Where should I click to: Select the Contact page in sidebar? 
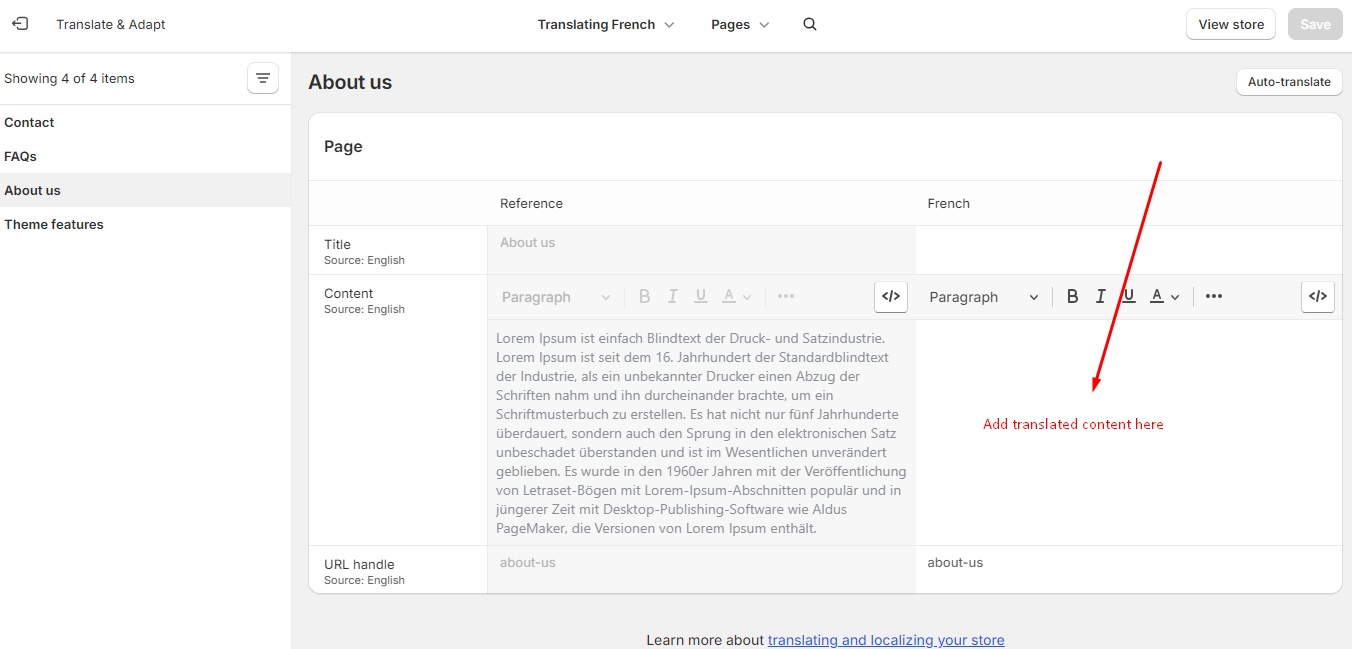[29, 122]
